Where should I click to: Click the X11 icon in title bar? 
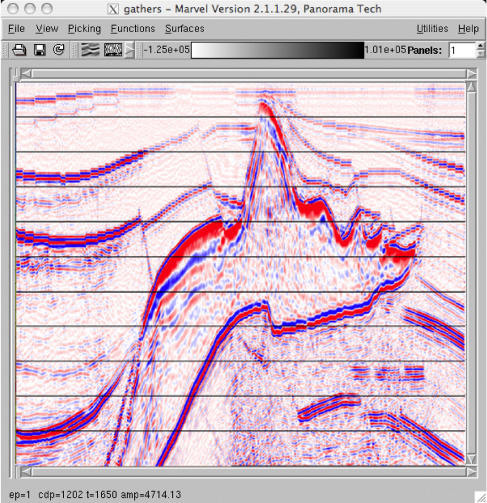[113, 9]
